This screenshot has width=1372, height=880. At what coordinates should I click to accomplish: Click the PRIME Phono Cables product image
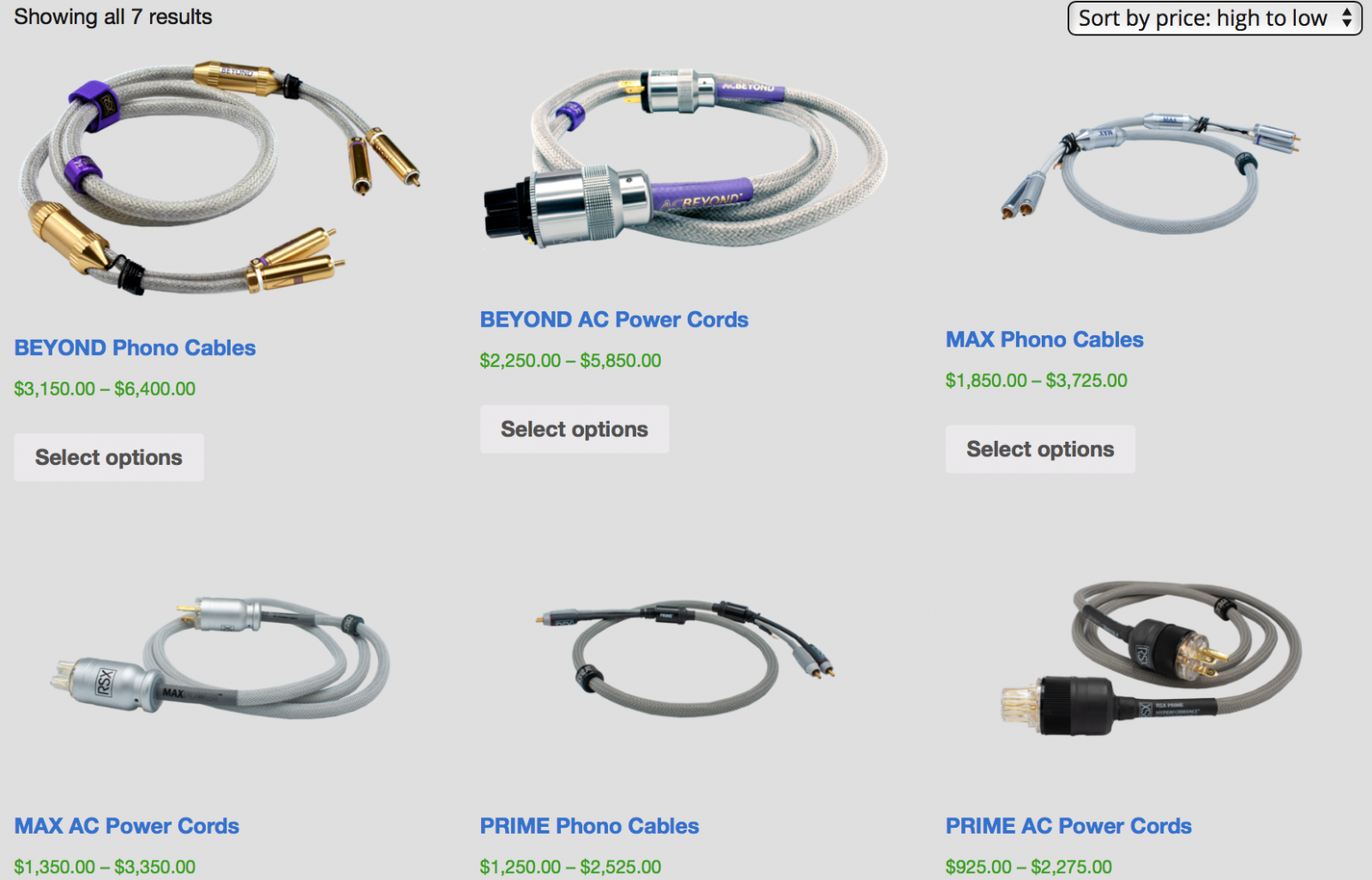685,658
